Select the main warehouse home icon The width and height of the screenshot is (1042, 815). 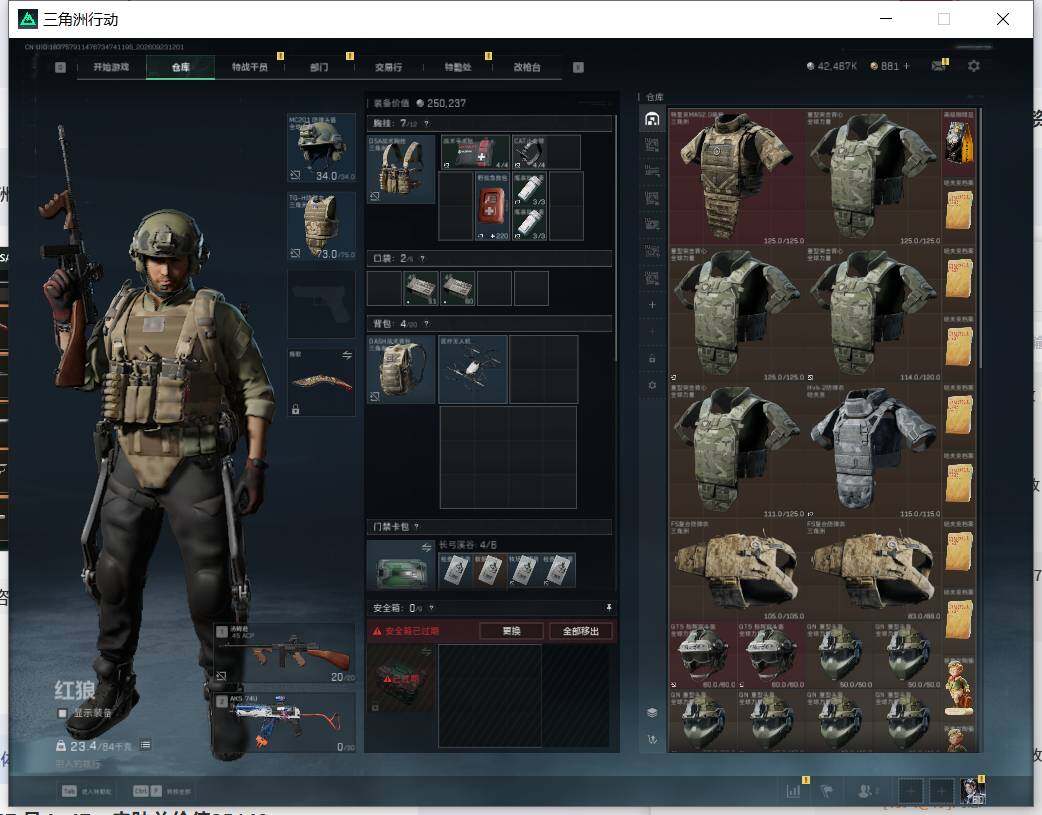[652, 119]
